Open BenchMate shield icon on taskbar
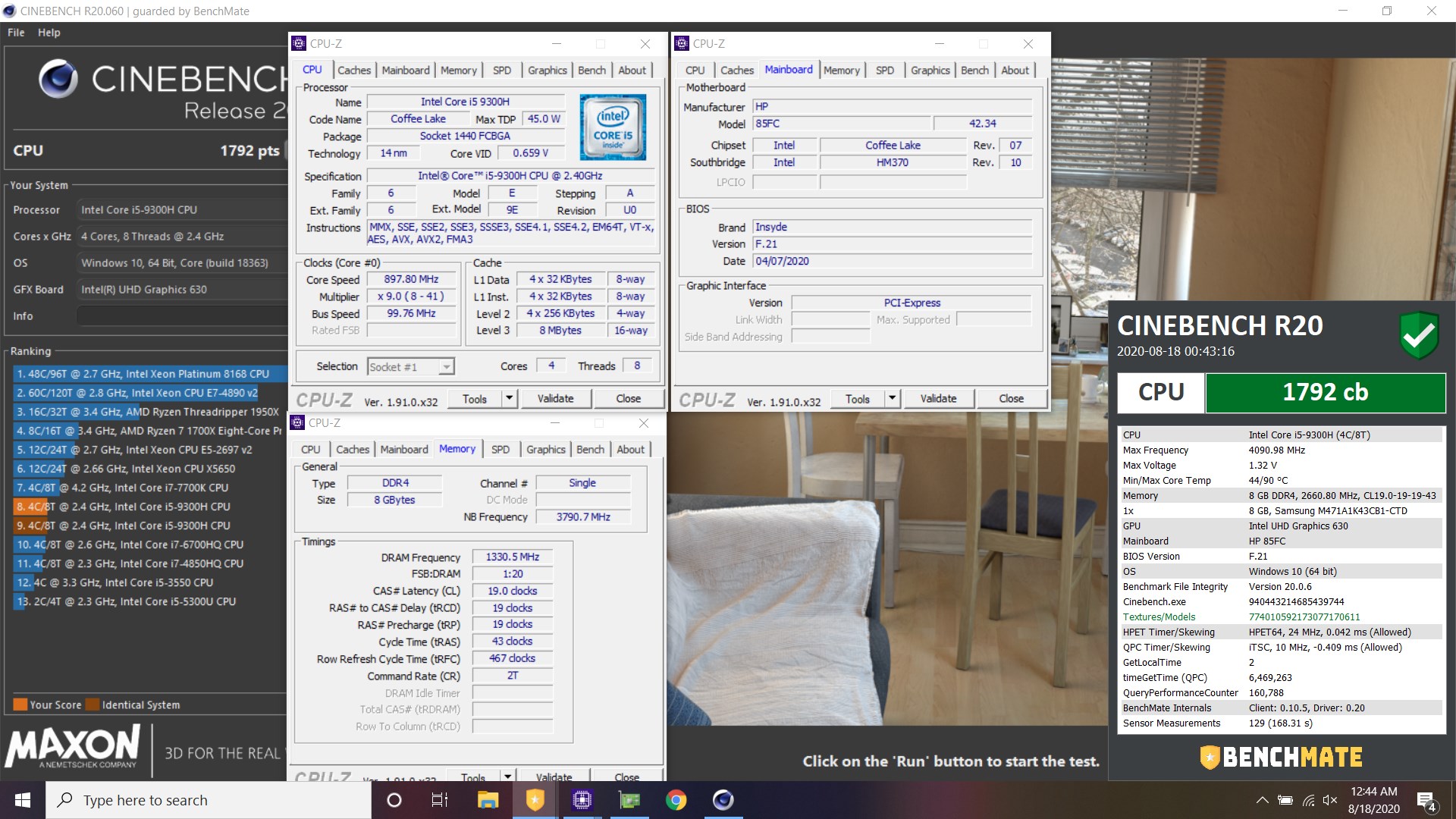The image size is (1456, 819). (x=535, y=800)
